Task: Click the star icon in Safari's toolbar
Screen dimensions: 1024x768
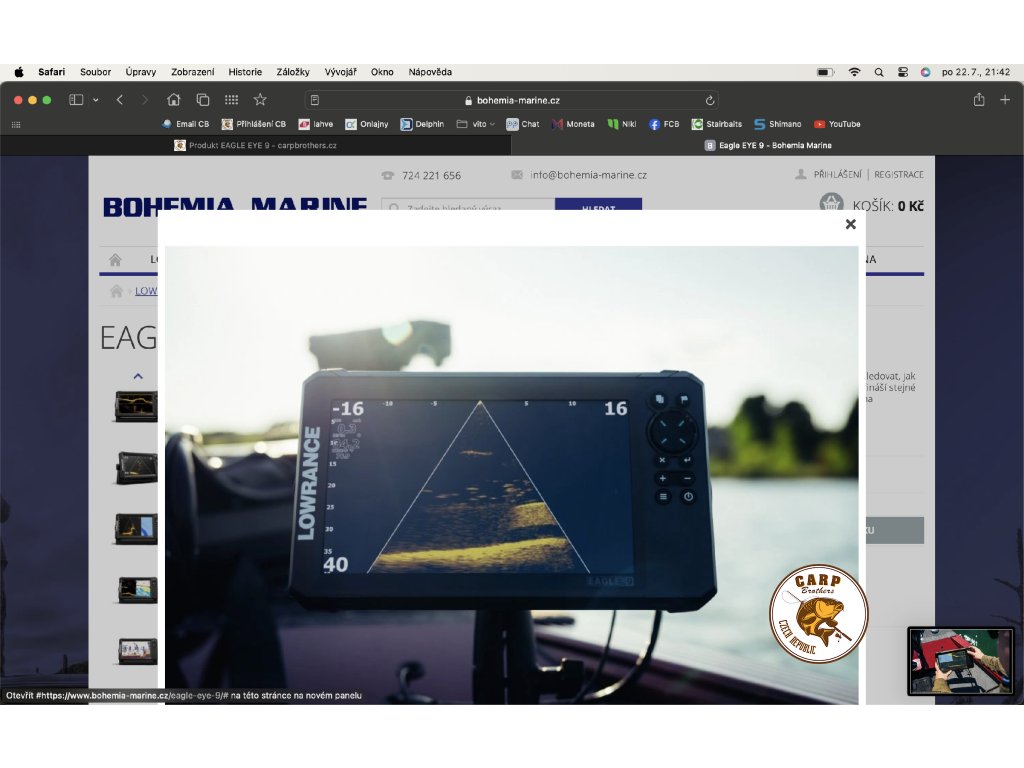Action: click(x=260, y=99)
